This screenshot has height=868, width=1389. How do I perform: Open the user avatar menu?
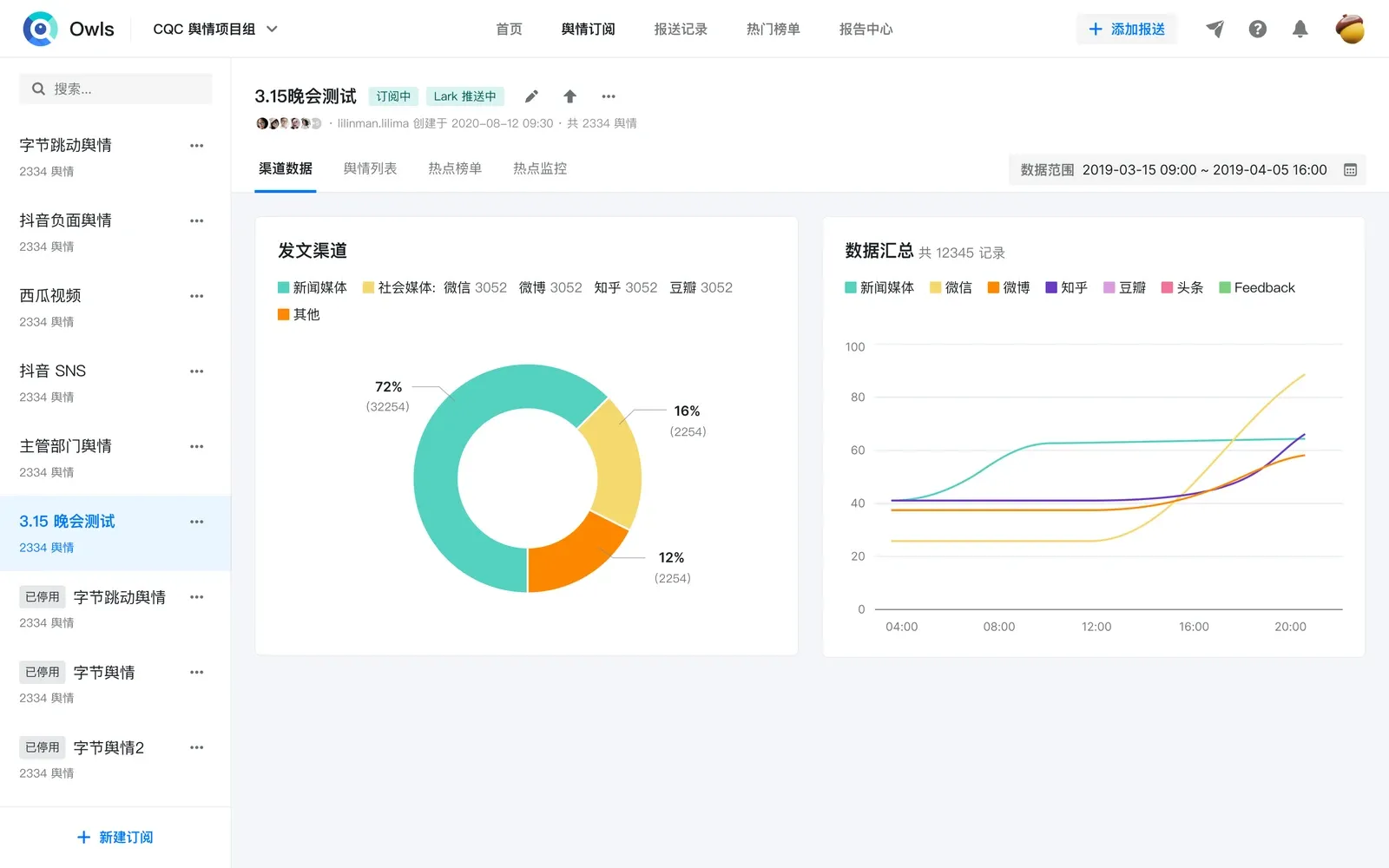click(1350, 29)
